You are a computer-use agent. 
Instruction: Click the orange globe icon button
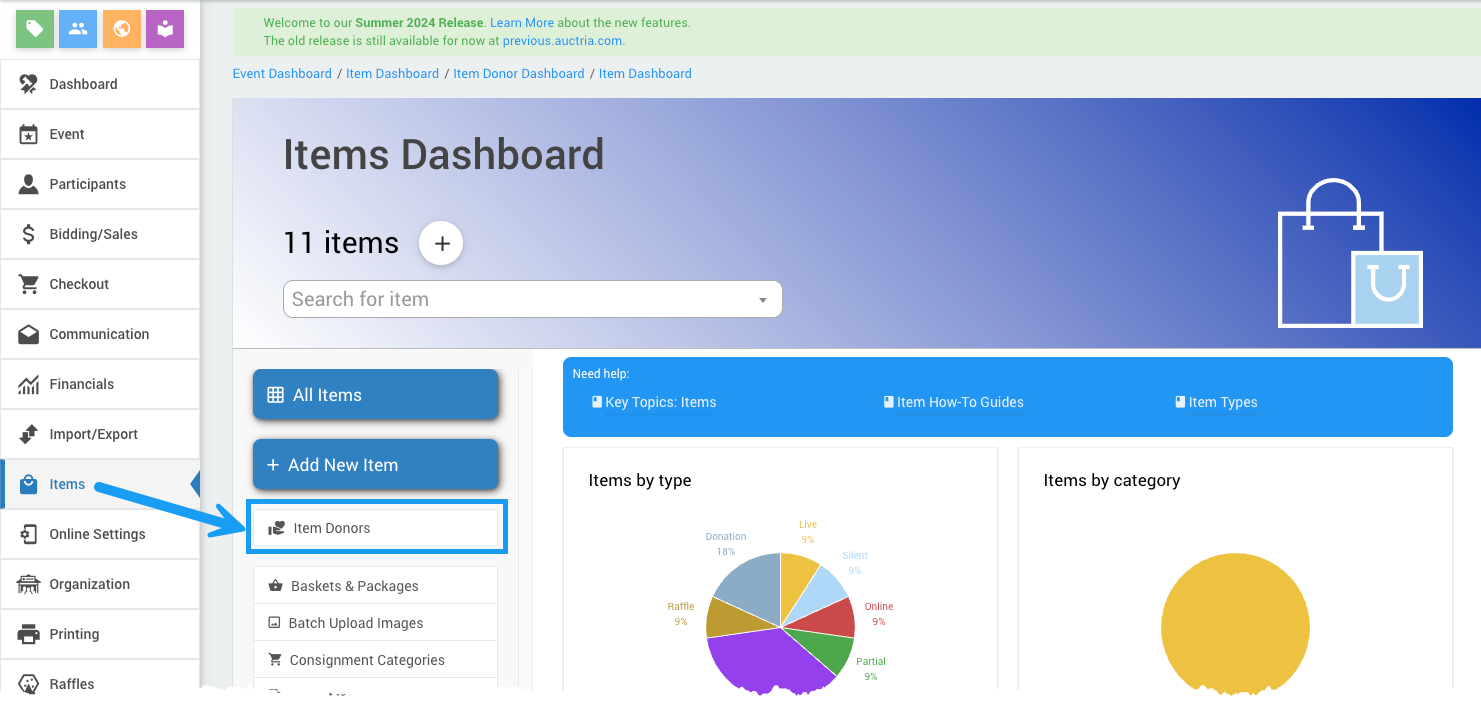122,29
